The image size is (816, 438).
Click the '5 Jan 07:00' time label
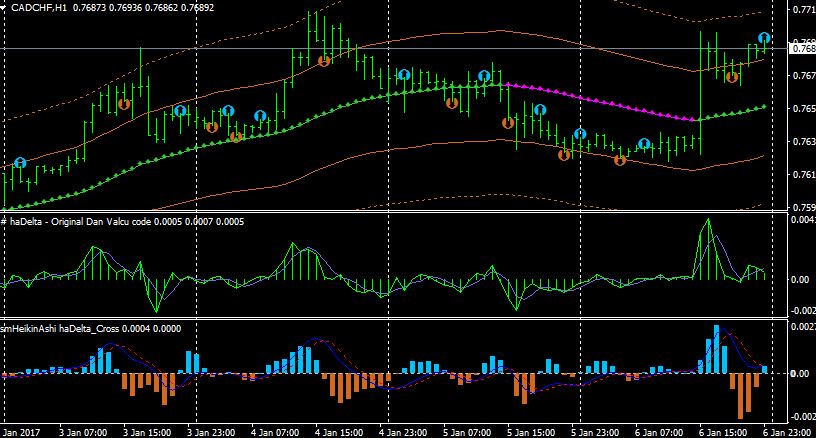[467, 432]
